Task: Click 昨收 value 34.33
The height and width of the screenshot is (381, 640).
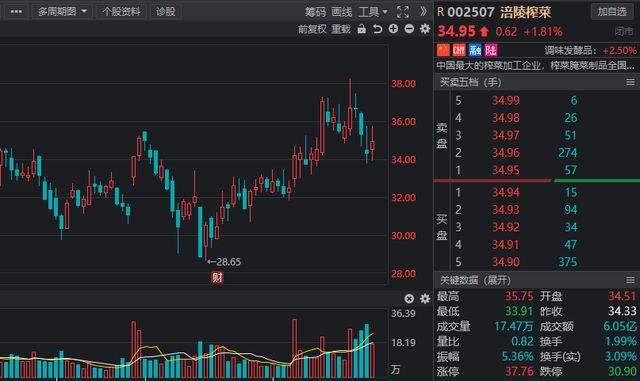Action: [622, 311]
